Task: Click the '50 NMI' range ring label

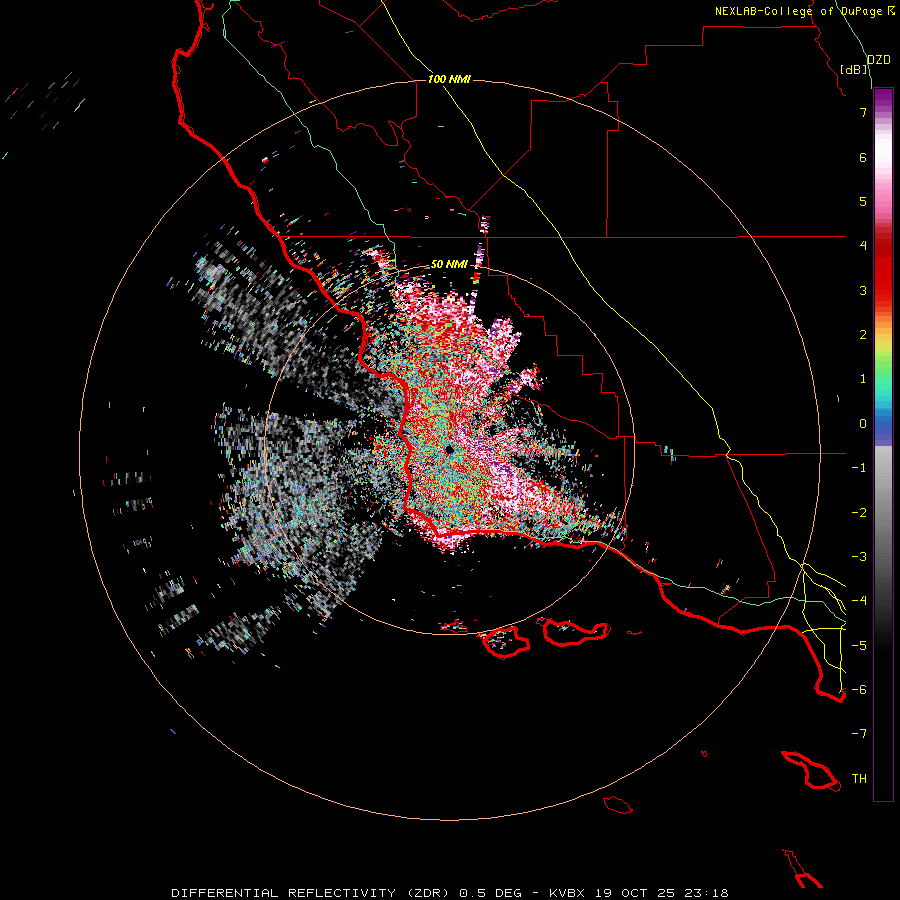Action: coord(449,265)
